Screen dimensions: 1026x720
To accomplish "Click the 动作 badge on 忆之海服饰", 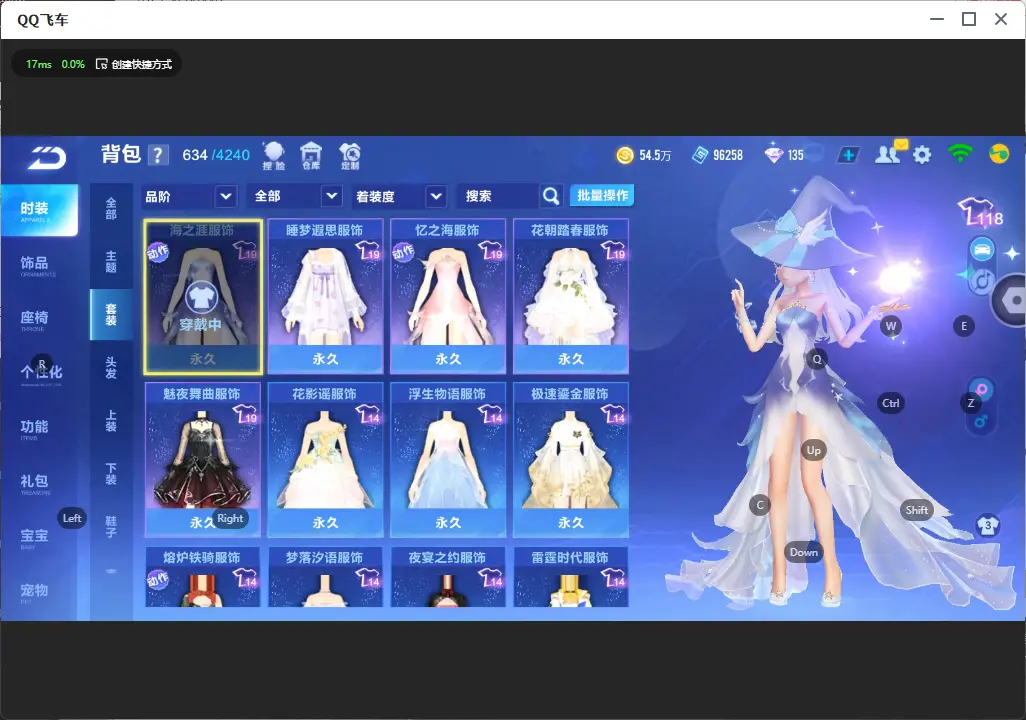I will [403, 252].
